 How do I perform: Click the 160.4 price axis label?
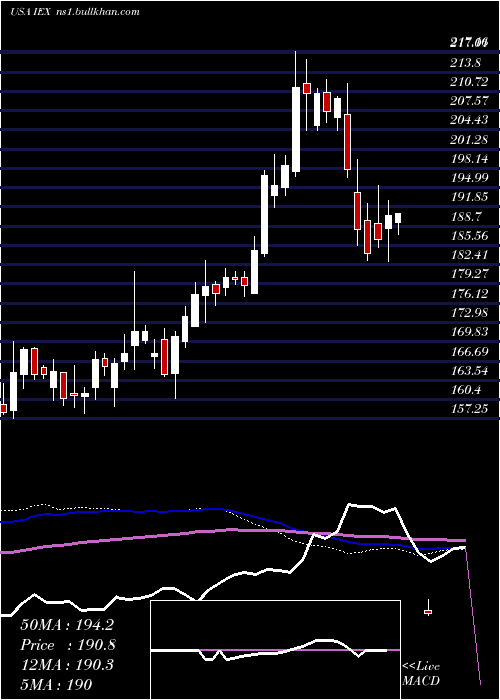465,390
